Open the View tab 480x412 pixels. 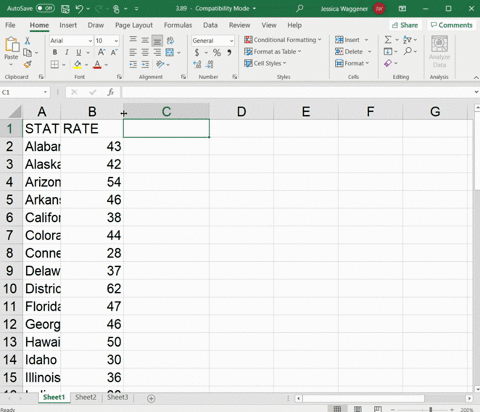coord(269,25)
